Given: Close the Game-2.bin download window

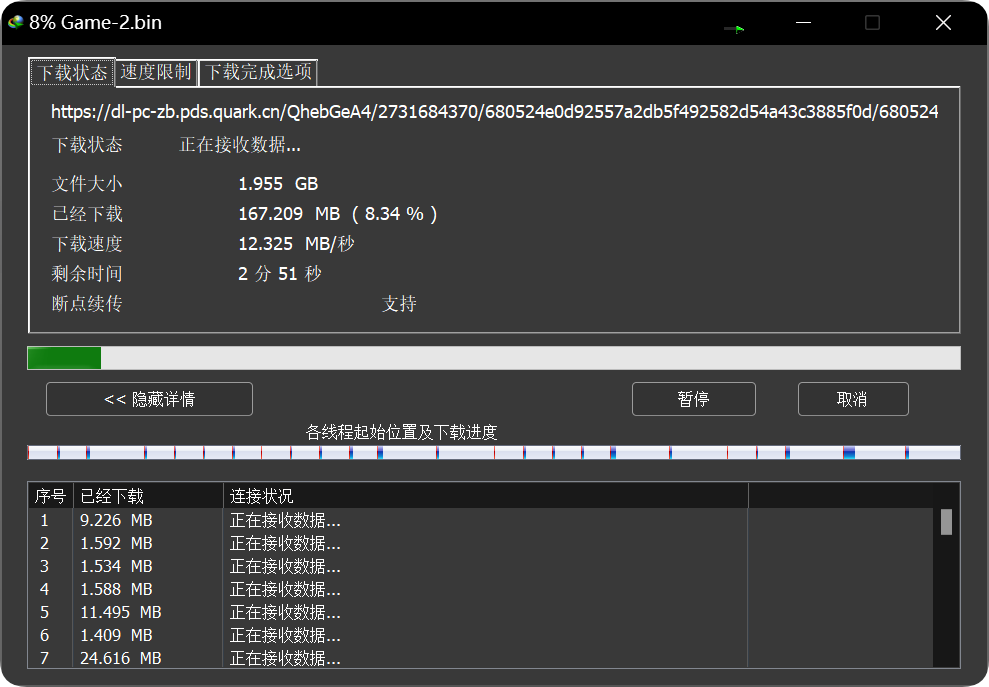Looking at the screenshot, I should (x=943, y=23).
